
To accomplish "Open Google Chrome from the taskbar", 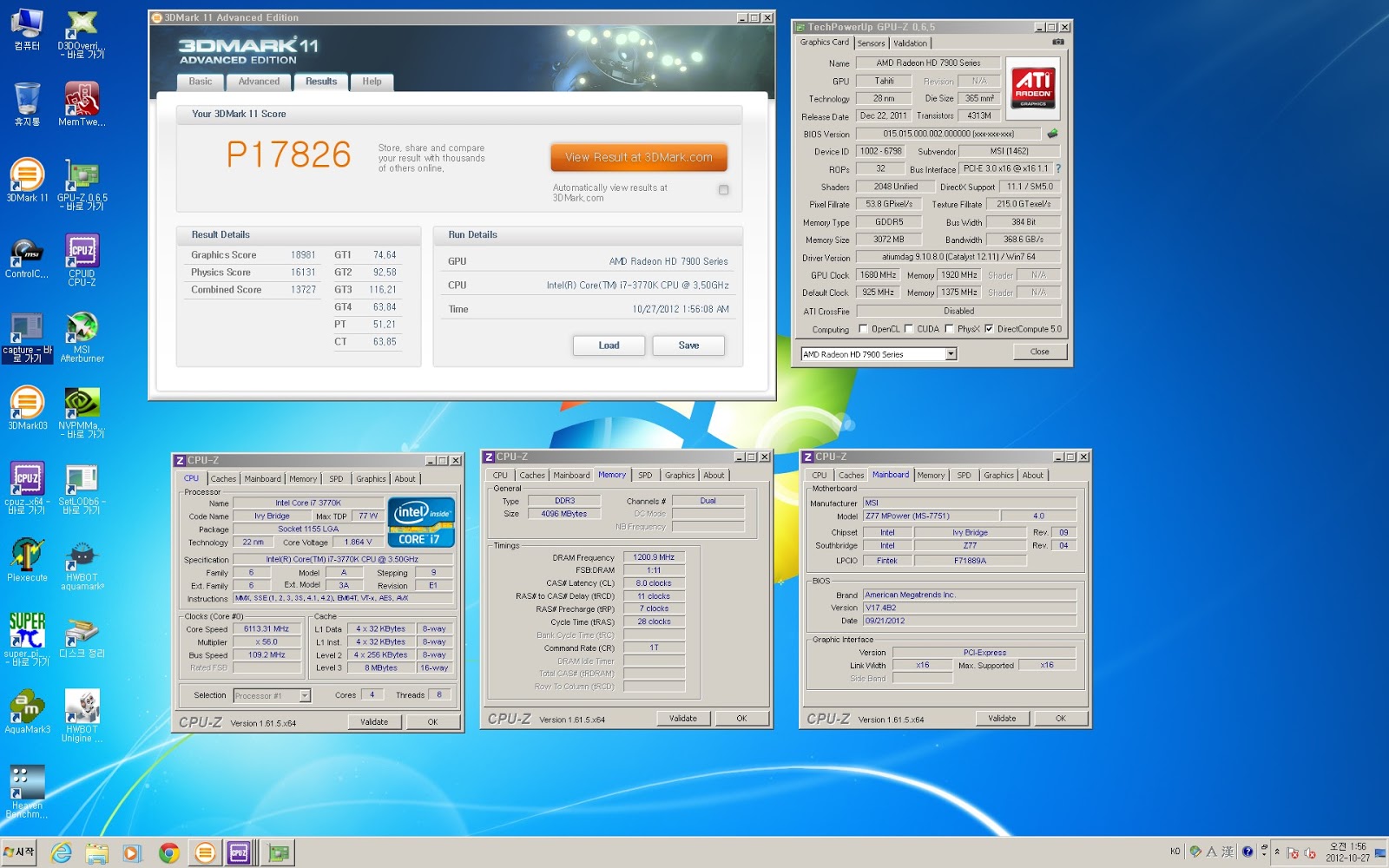I will [169, 852].
